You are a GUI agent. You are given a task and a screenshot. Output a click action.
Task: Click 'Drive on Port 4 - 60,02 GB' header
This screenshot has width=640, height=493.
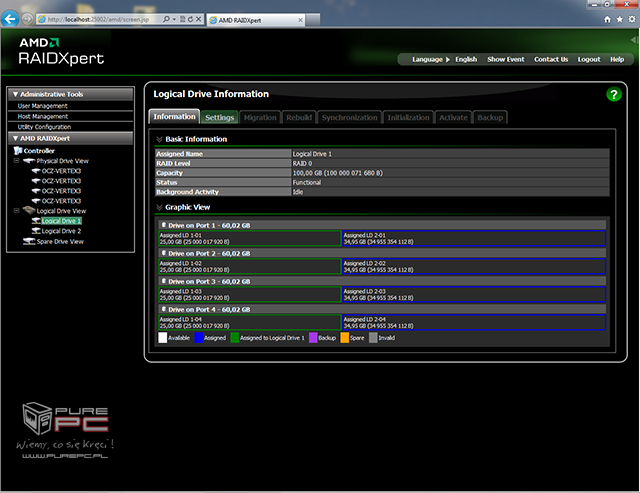(x=382, y=309)
